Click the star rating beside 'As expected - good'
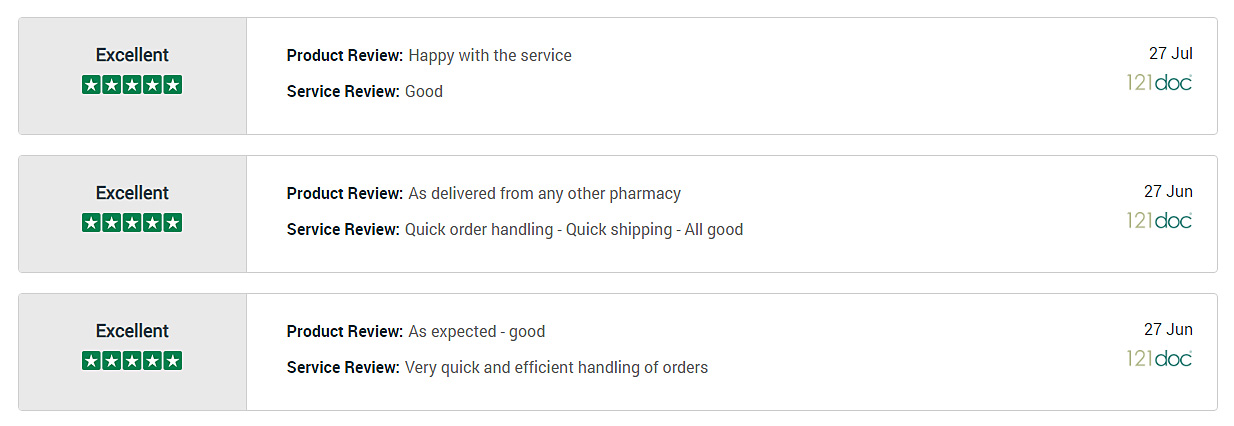 click(132, 361)
